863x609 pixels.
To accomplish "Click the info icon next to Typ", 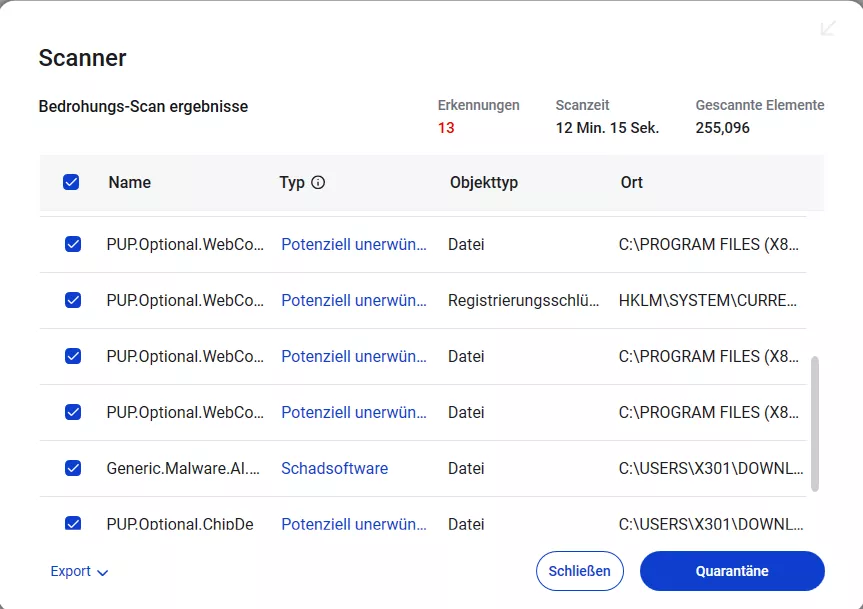I will (318, 183).
